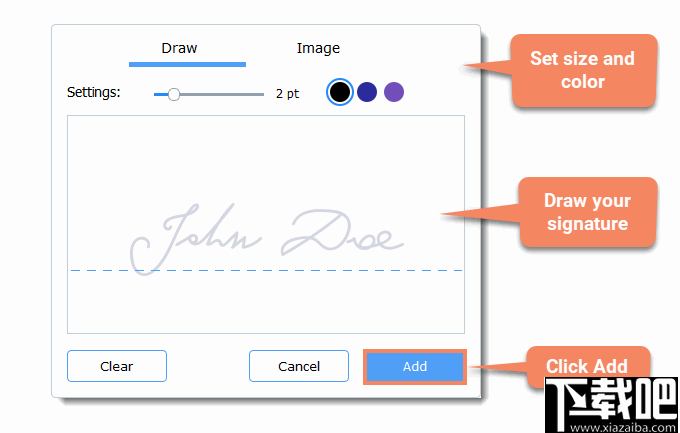
Task: Click the Settings label
Action: click(94, 92)
